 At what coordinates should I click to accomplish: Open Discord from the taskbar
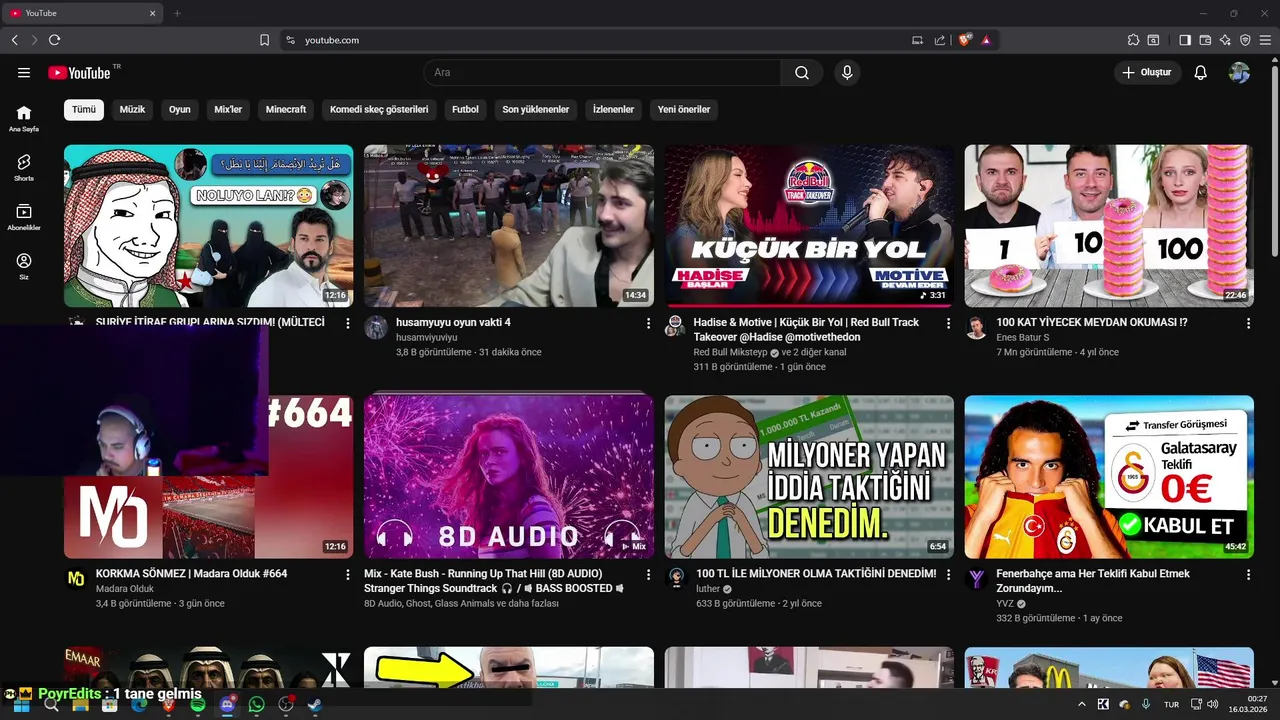click(227, 705)
